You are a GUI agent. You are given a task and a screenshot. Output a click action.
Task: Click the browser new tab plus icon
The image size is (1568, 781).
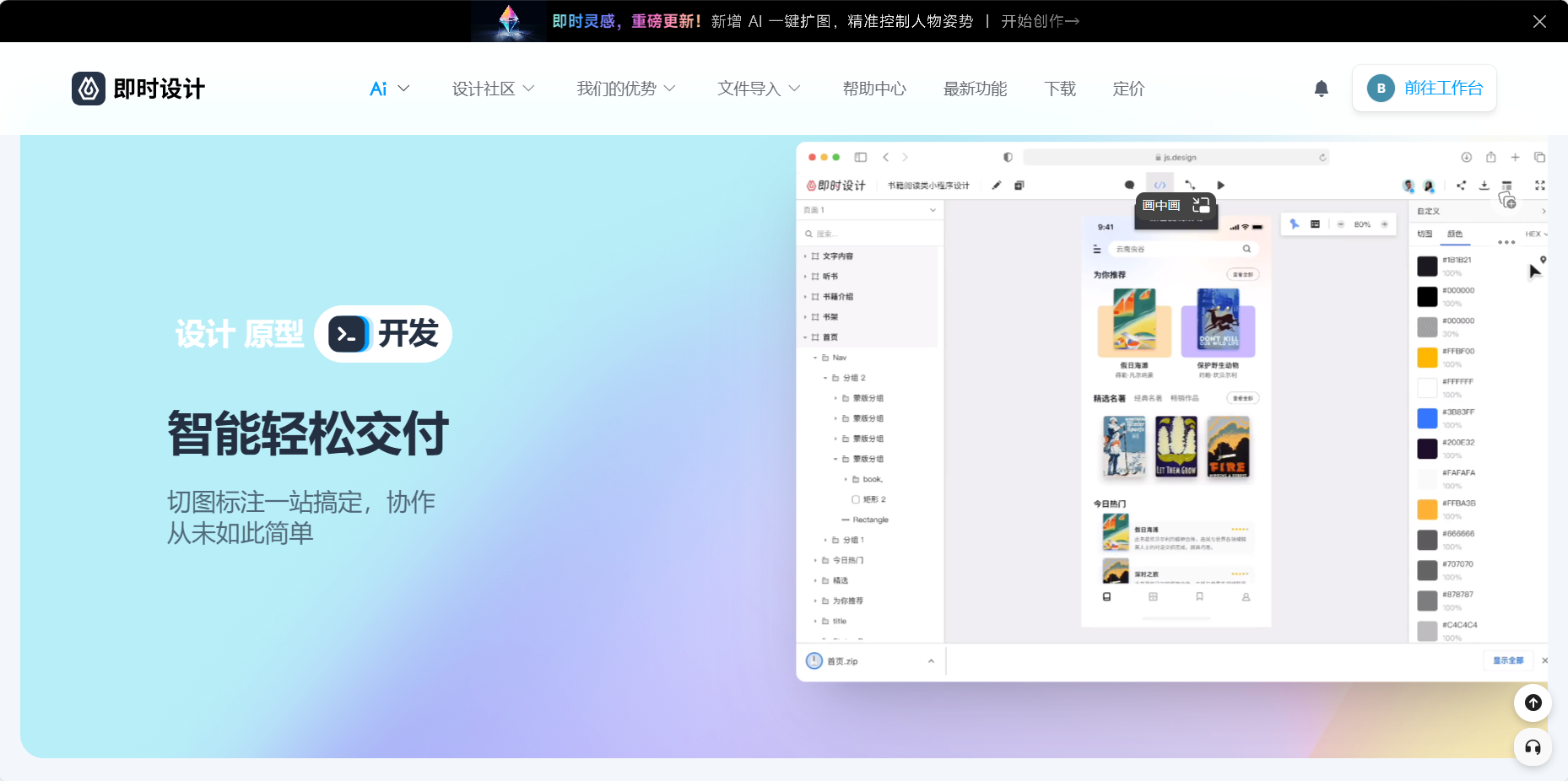(1515, 157)
